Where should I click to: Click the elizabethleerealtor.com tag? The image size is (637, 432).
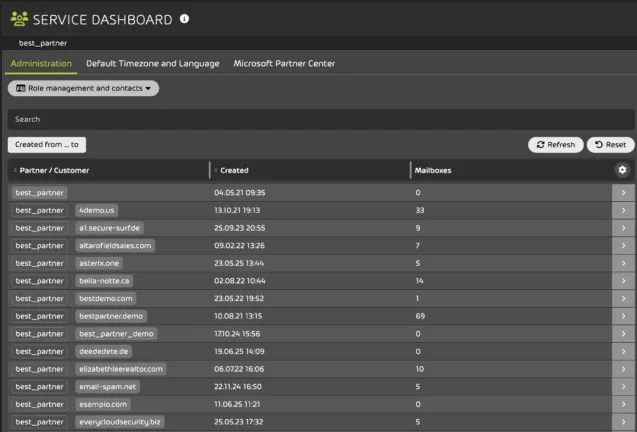tap(121, 369)
